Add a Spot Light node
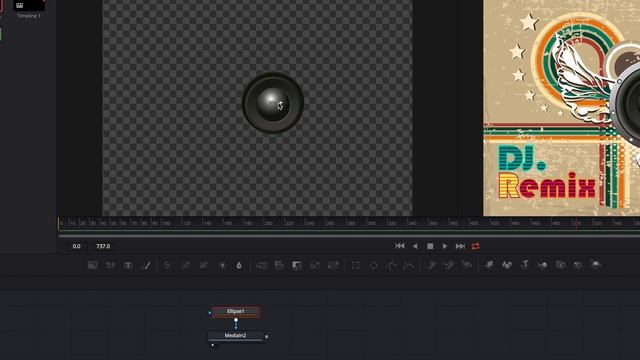The image size is (640, 360). point(578,265)
